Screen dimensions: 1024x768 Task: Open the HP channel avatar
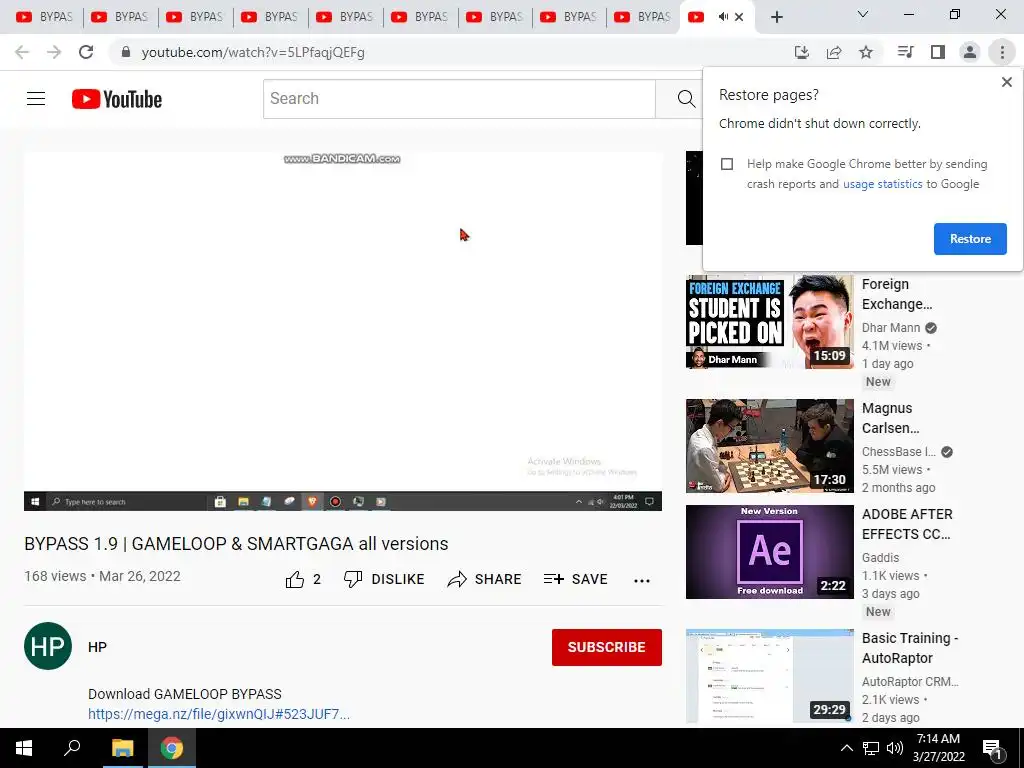[48, 646]
